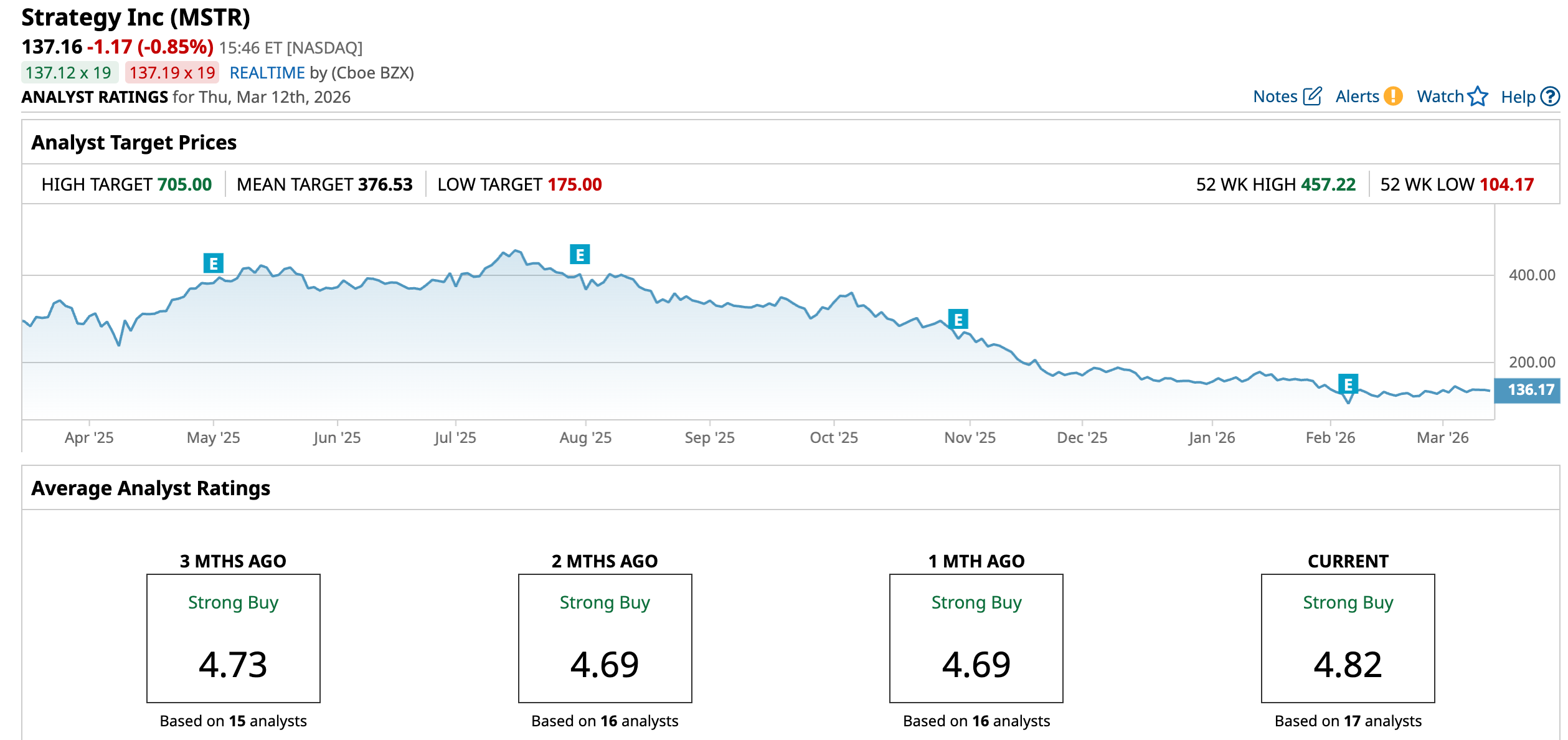Select the 2 months ago 4.69 rating box

pos(605,638)
